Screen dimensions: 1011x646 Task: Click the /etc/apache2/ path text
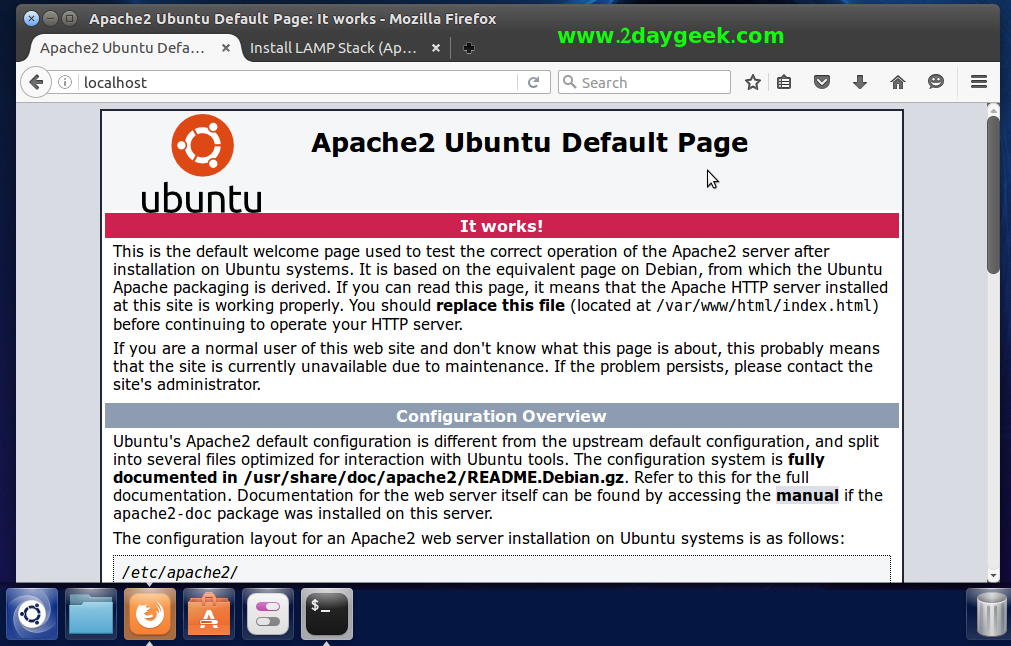click(x=180, y=572)
